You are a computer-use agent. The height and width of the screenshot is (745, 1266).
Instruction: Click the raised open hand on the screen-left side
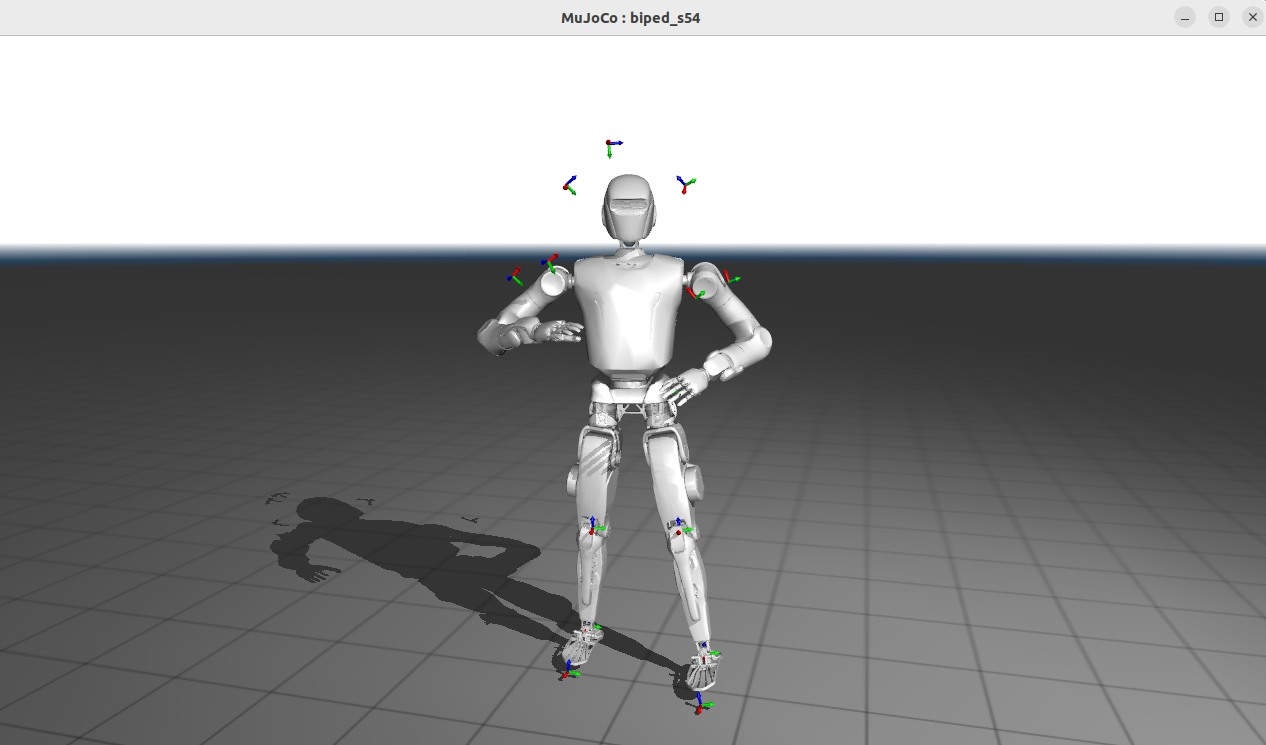[554, 332]
